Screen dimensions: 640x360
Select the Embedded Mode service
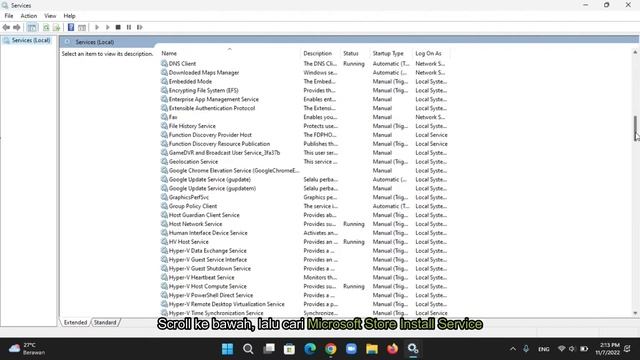point(304,82)
